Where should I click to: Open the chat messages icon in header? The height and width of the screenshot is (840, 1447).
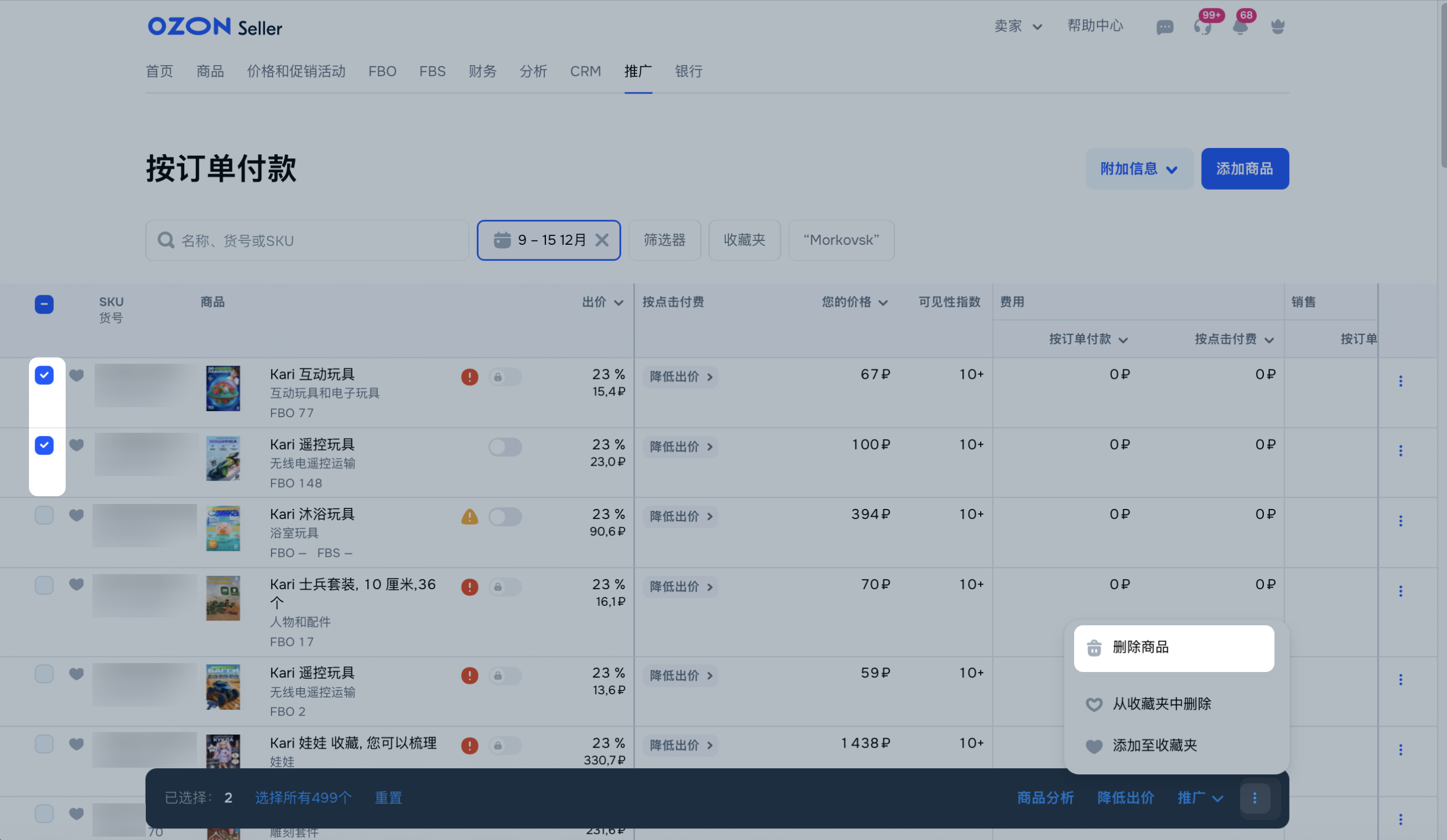coord(1164,27)
